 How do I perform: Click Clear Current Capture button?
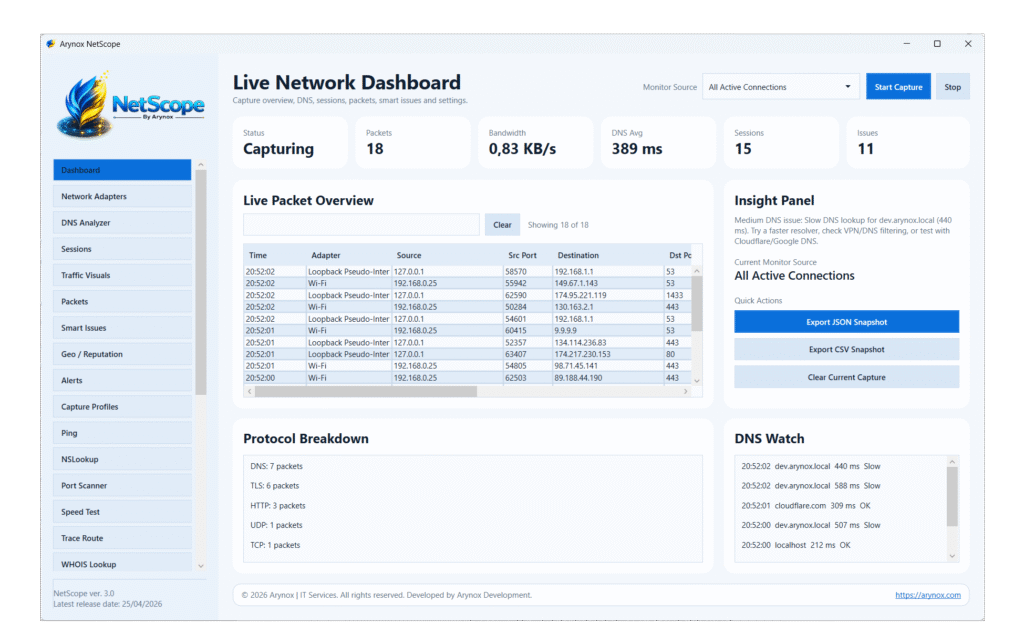pos(846,377)
